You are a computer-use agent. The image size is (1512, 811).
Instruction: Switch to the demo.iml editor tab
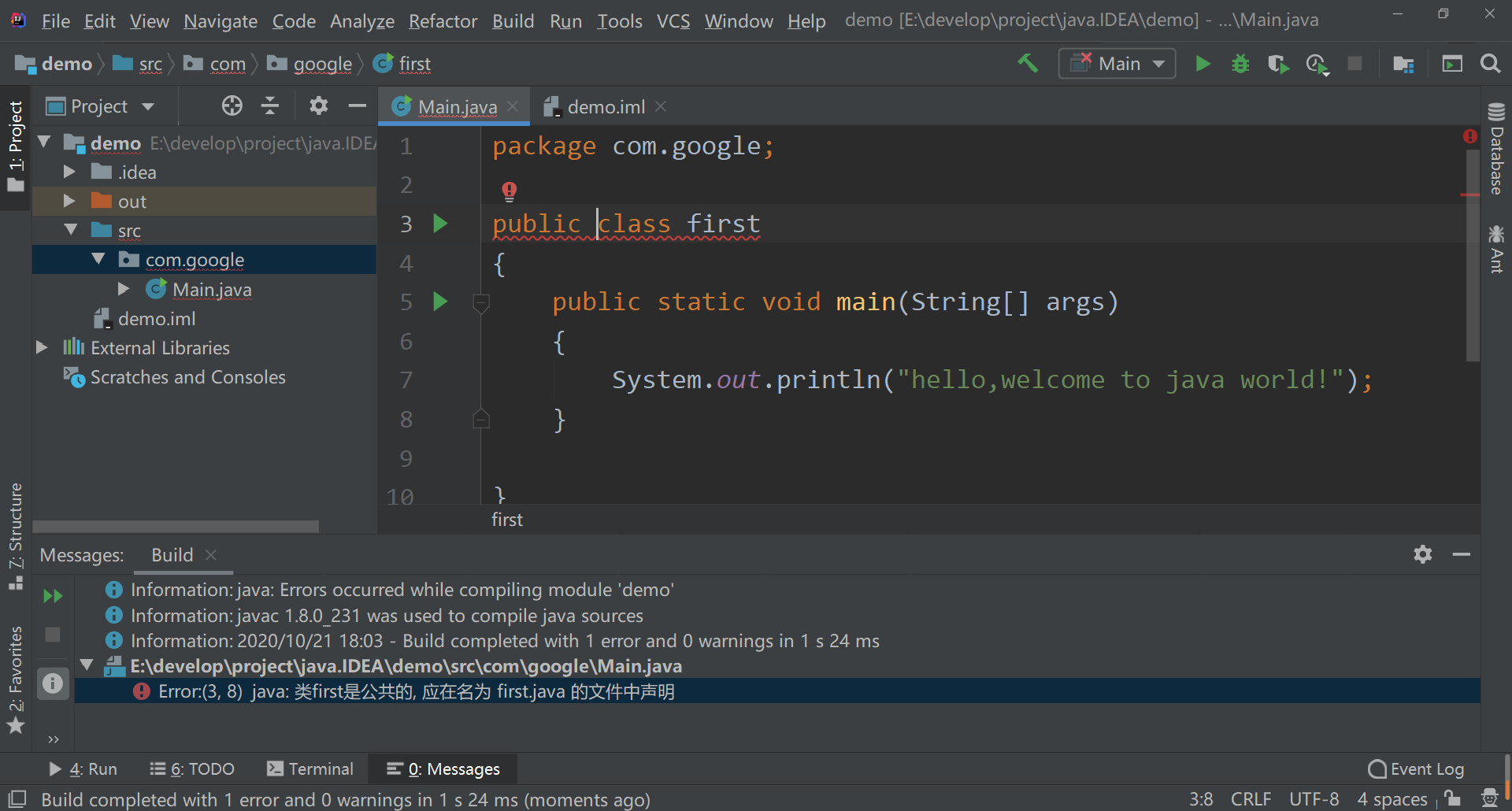pyautogui.click(x=606, y=106)
